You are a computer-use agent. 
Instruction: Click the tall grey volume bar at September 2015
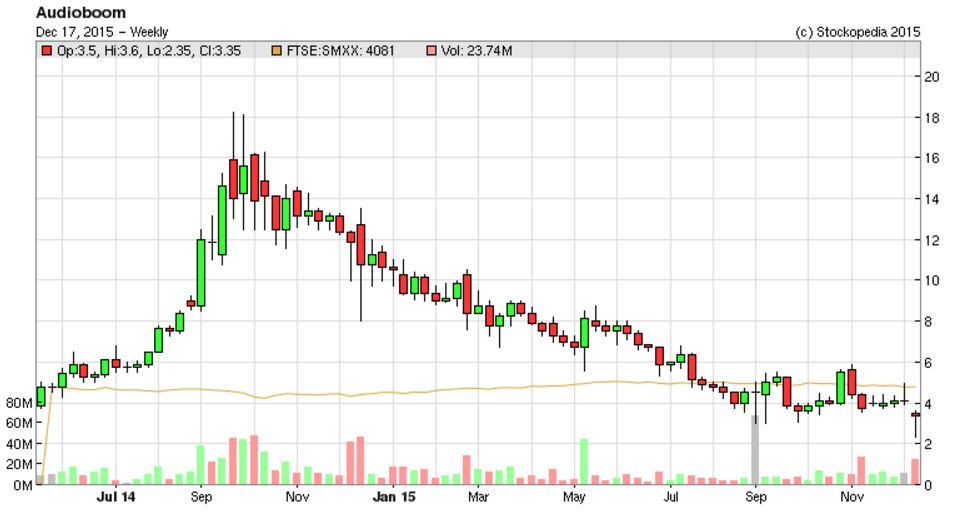(755, 451)
